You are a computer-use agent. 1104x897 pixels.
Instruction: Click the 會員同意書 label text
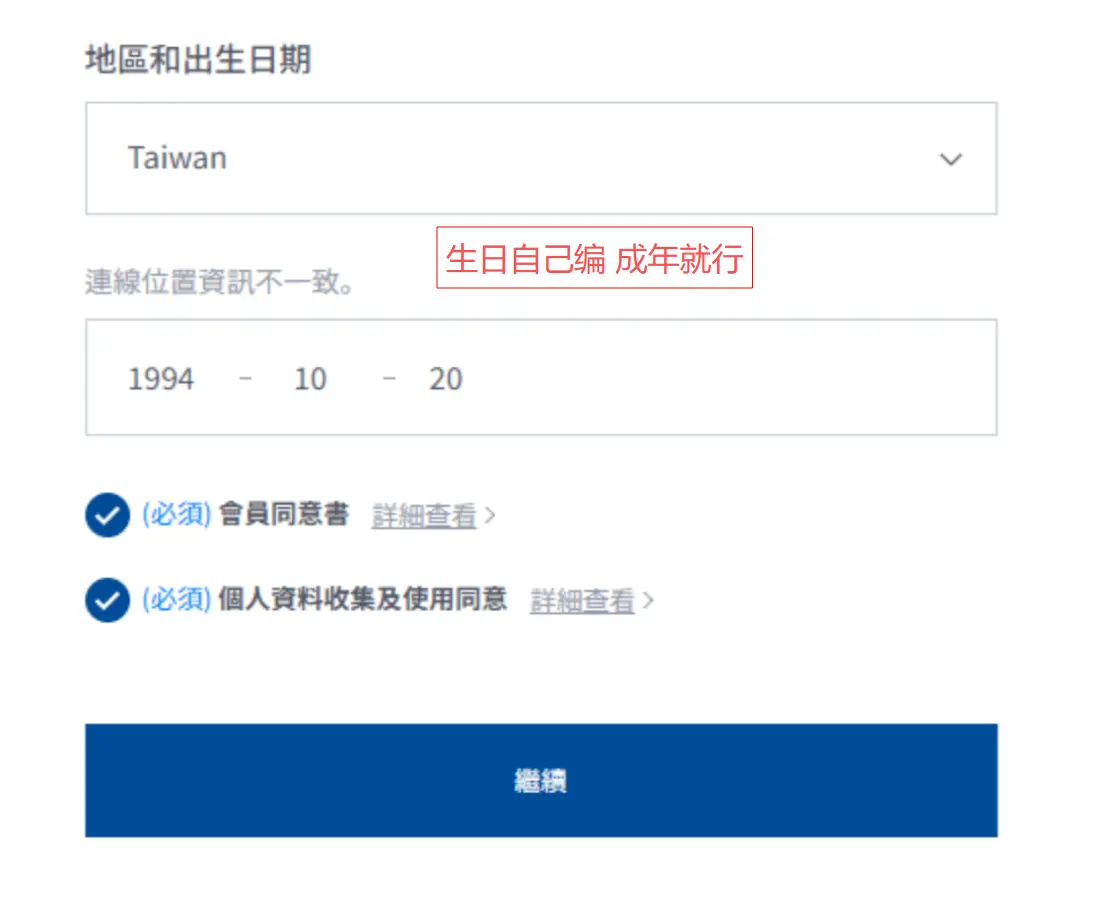click(x=284, y=515)
